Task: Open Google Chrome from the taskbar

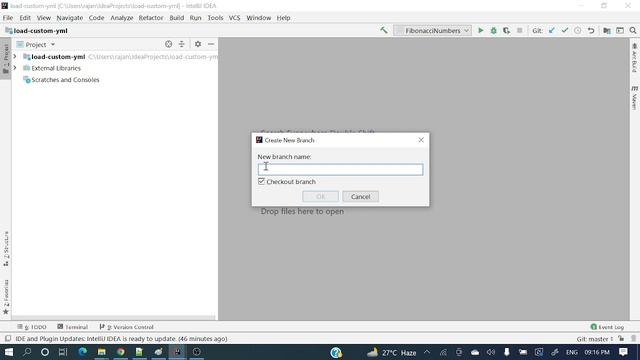Action: click(120, 352)
